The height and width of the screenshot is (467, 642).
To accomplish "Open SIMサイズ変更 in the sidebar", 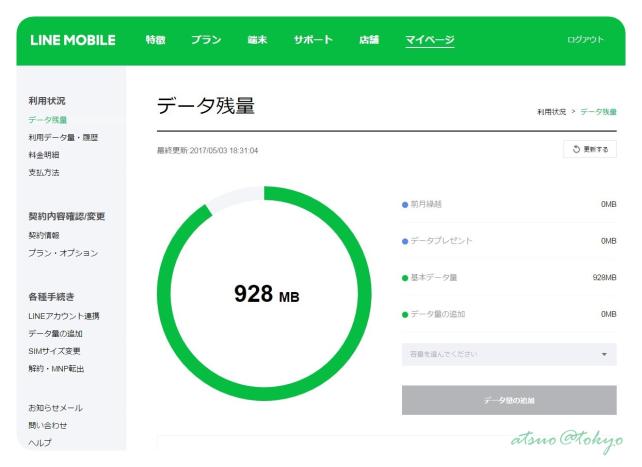I will click(x=54, y=351).
